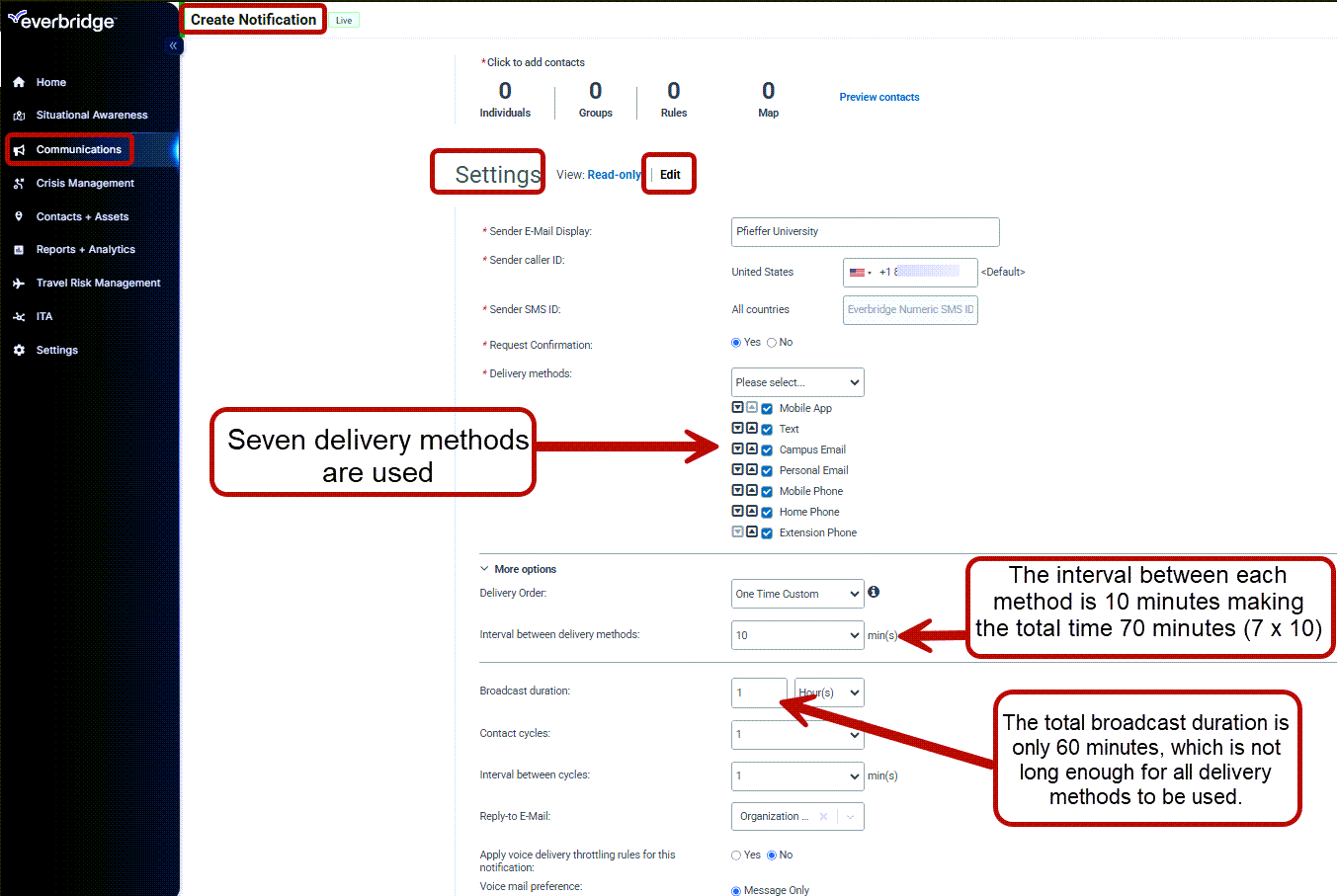Viewport: 1337px width, 896px height.
Task: Click the Preview contacts link
Action: pyautogui.click(x=879, y=97)
